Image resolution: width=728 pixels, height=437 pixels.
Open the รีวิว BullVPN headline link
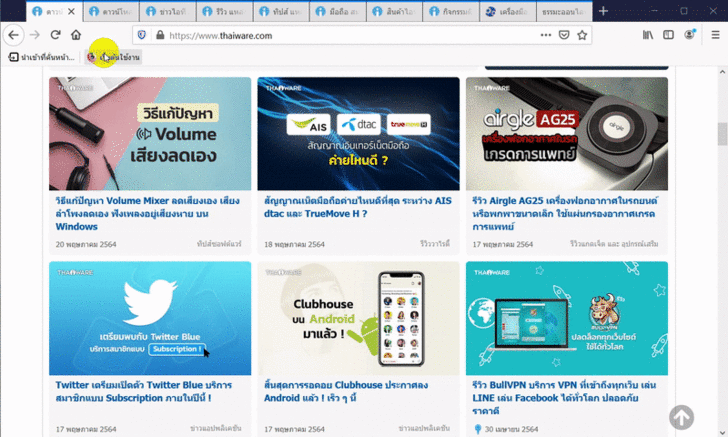564,398
